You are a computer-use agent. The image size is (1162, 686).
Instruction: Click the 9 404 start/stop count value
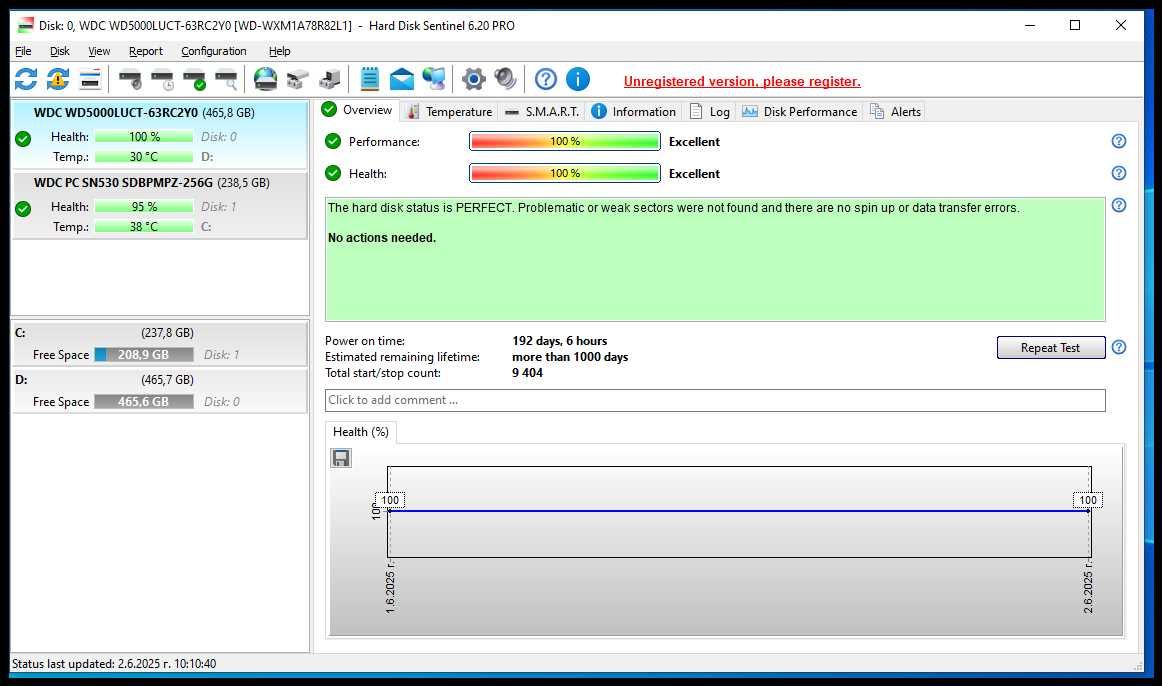pos(527,373)
